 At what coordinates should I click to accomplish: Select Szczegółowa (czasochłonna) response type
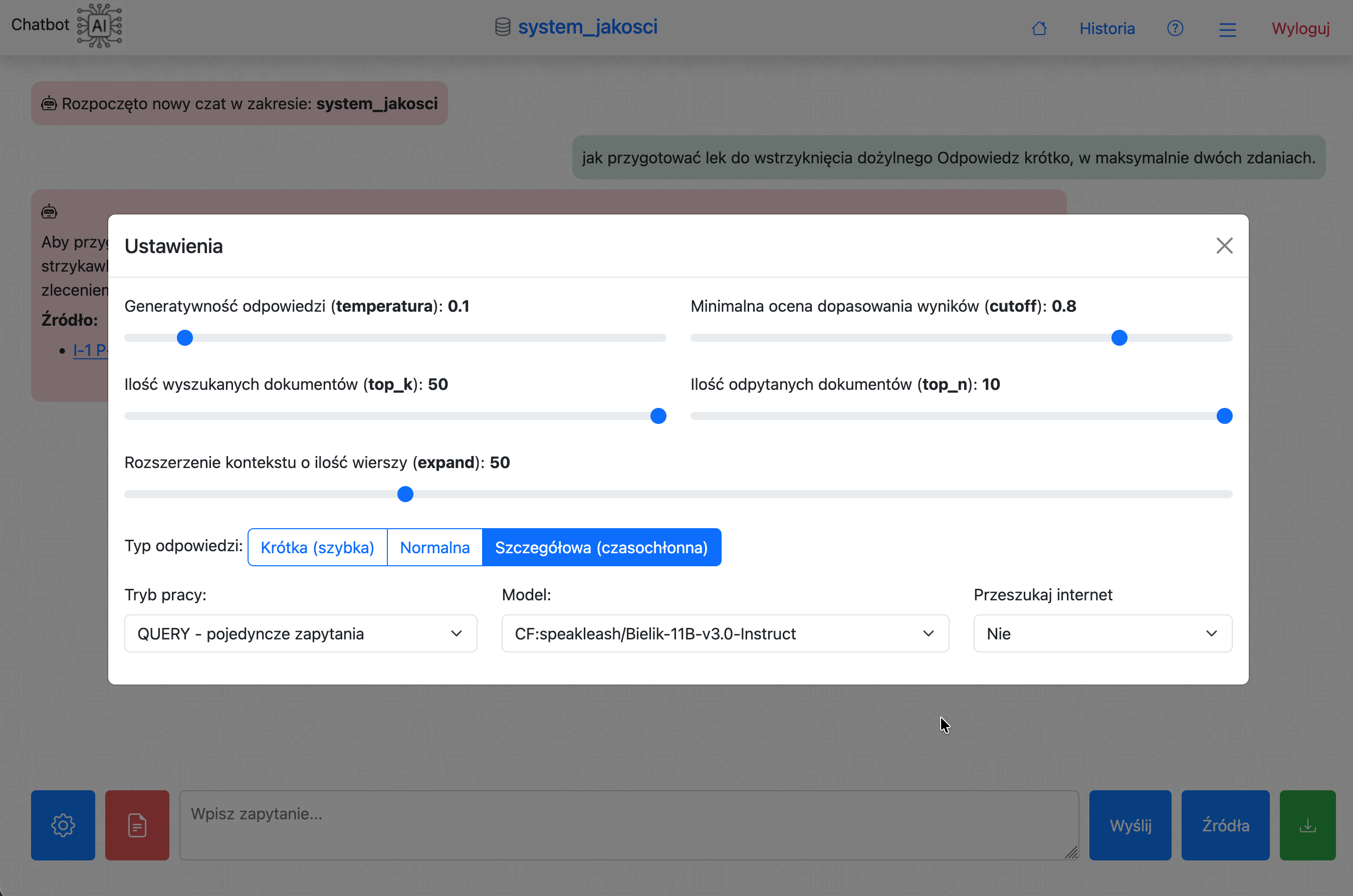coord(601,547)
